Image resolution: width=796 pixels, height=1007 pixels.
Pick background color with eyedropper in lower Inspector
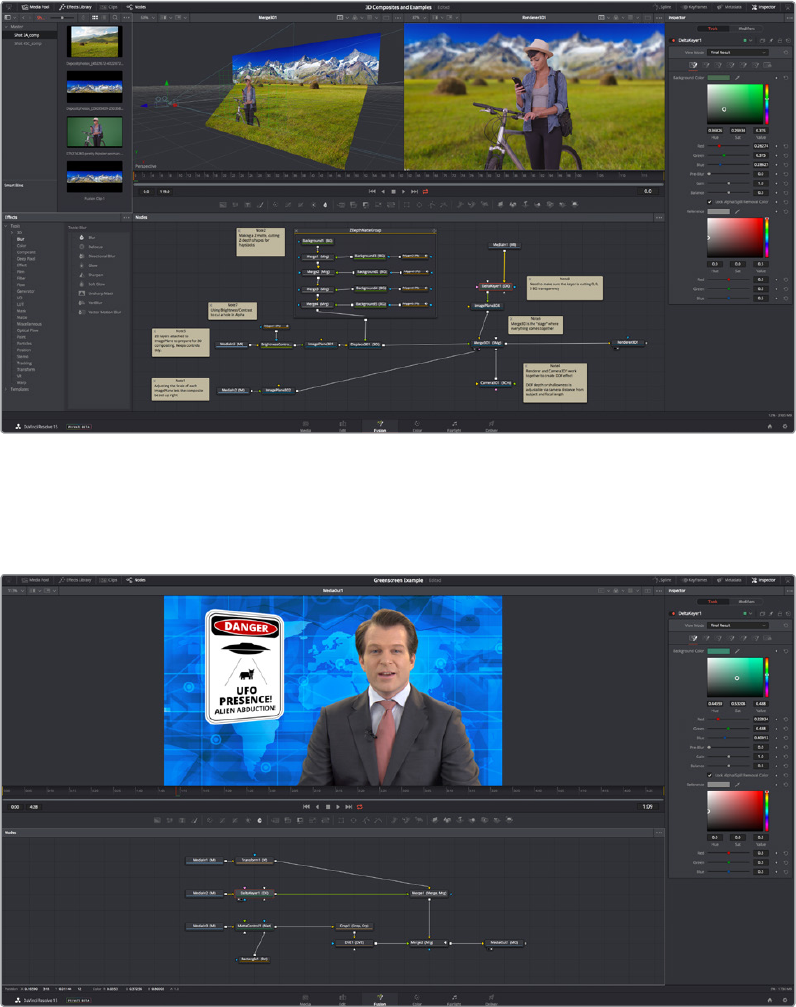[x=737, y=651]
